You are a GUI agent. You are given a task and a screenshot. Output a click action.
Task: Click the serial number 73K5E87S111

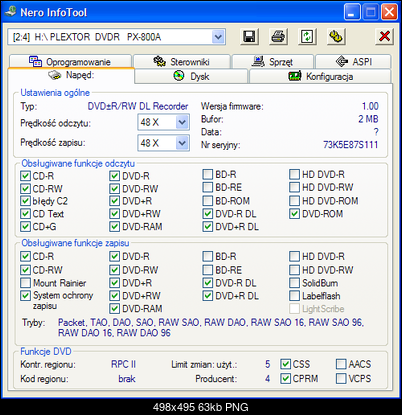[351, 145]
